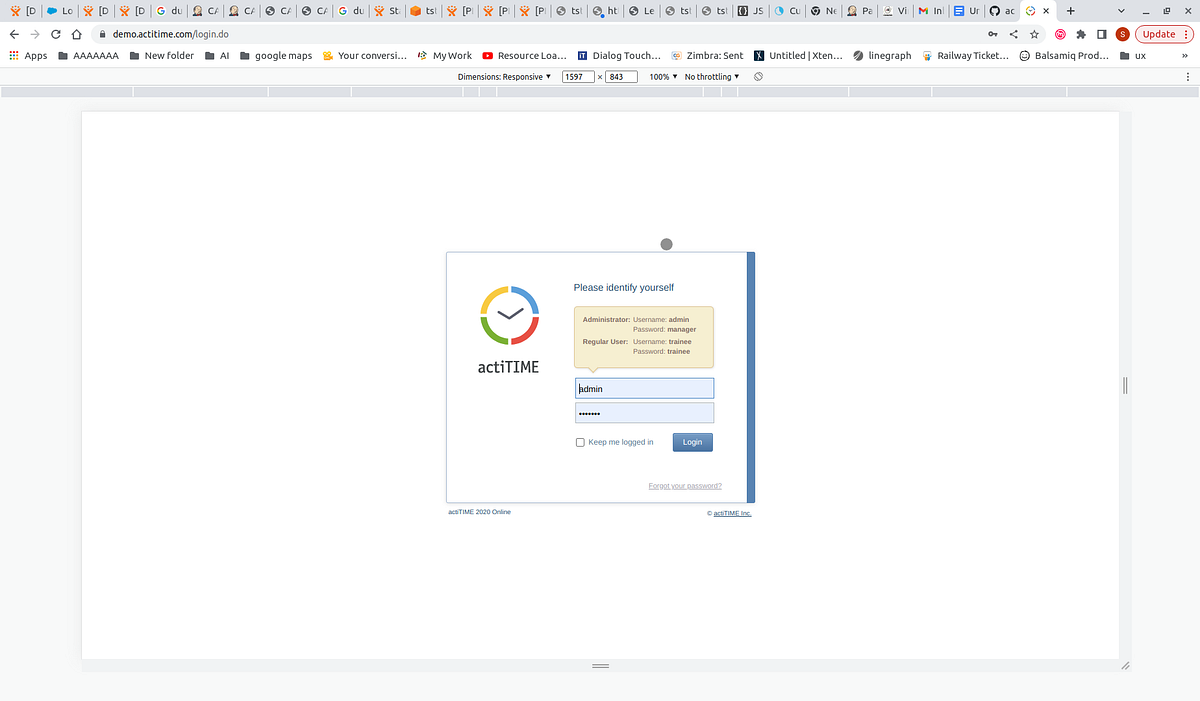The width and height of the screenshot is (1200, 701).
Task: Click the key icon in the address bar
Action: [x=993, y=32]
